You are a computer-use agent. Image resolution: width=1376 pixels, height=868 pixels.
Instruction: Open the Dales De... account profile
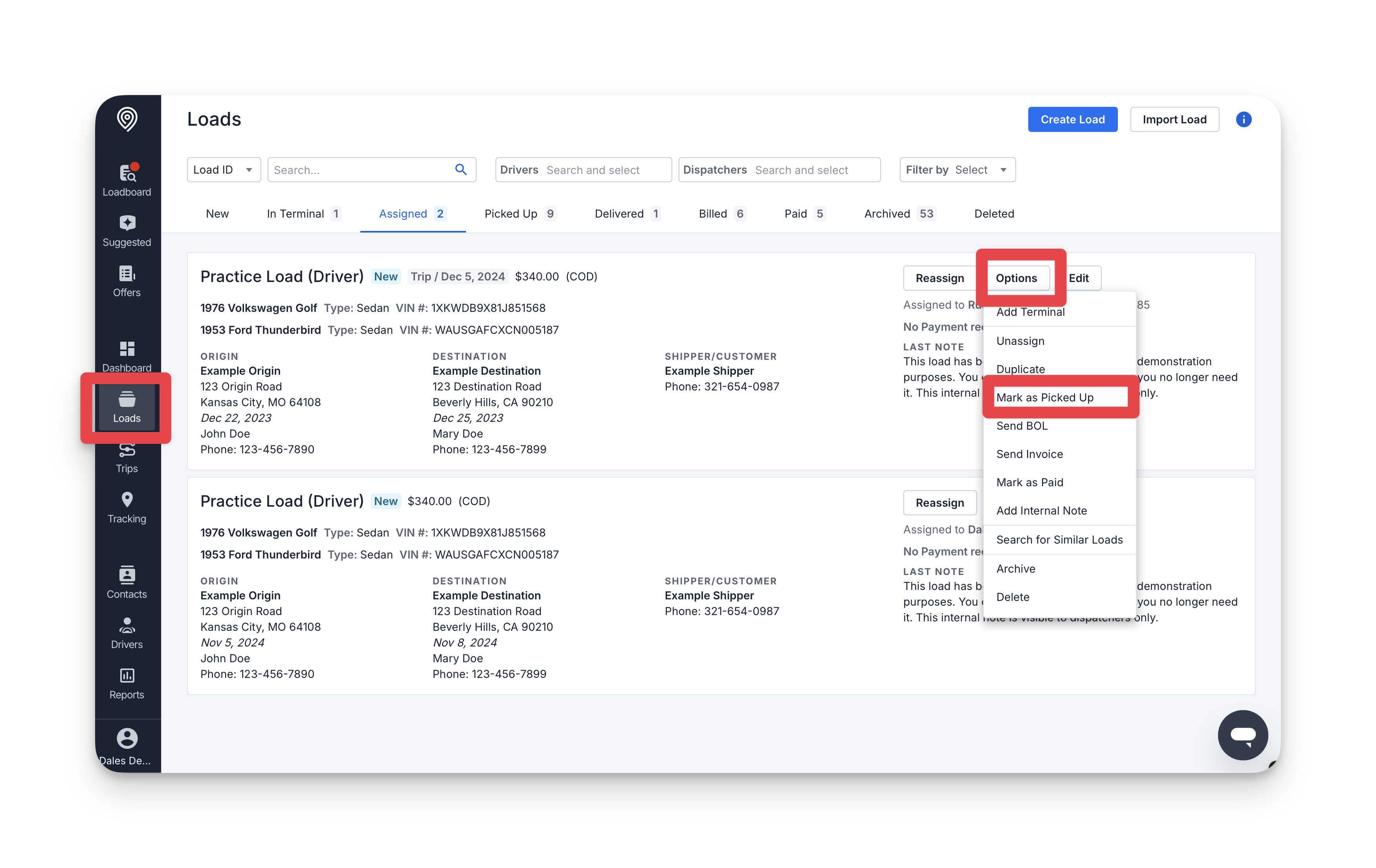point(127,747)
